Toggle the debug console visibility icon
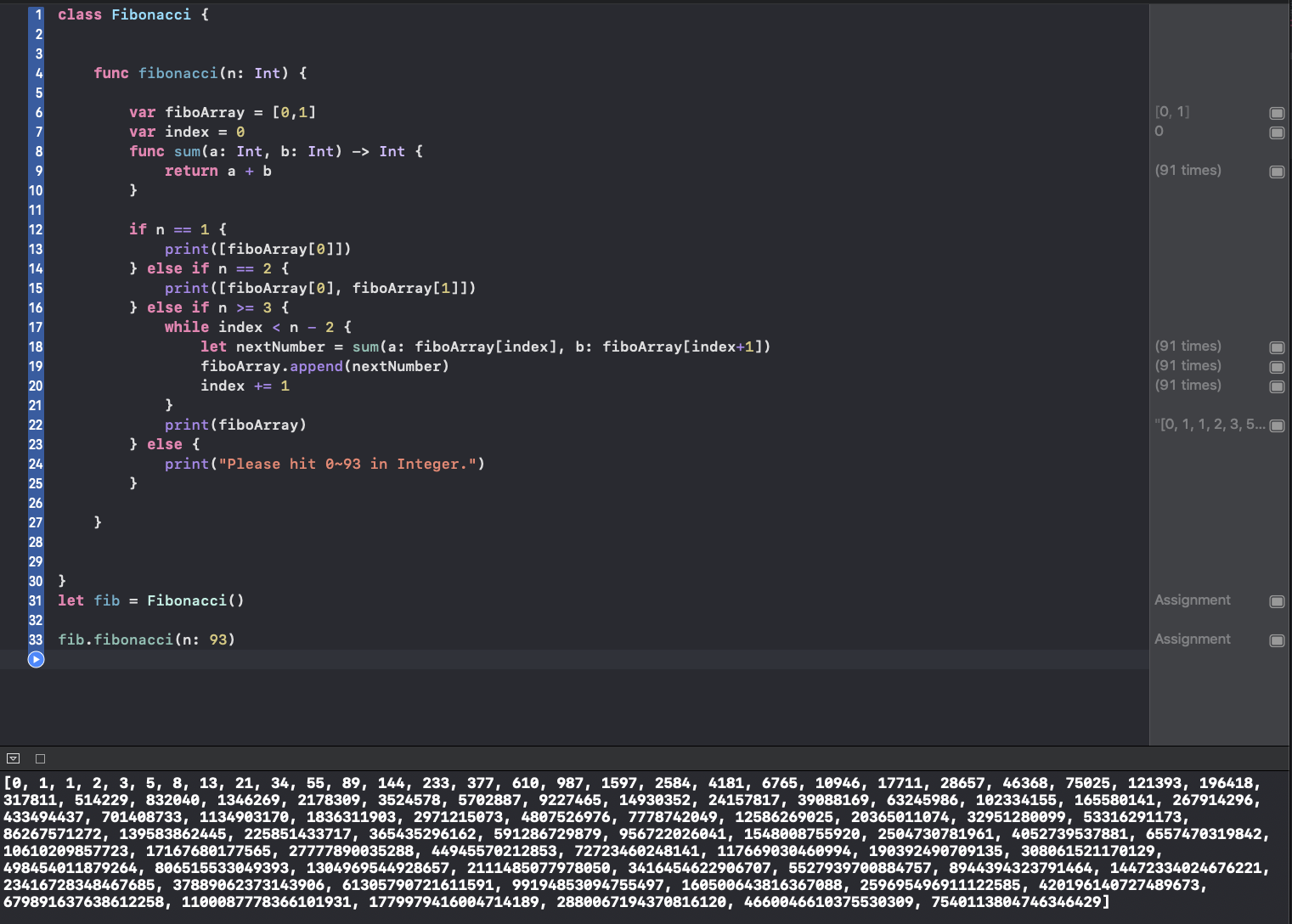Image resolution: width=1292 pixels, height=924 pixels. pos(13,758)
